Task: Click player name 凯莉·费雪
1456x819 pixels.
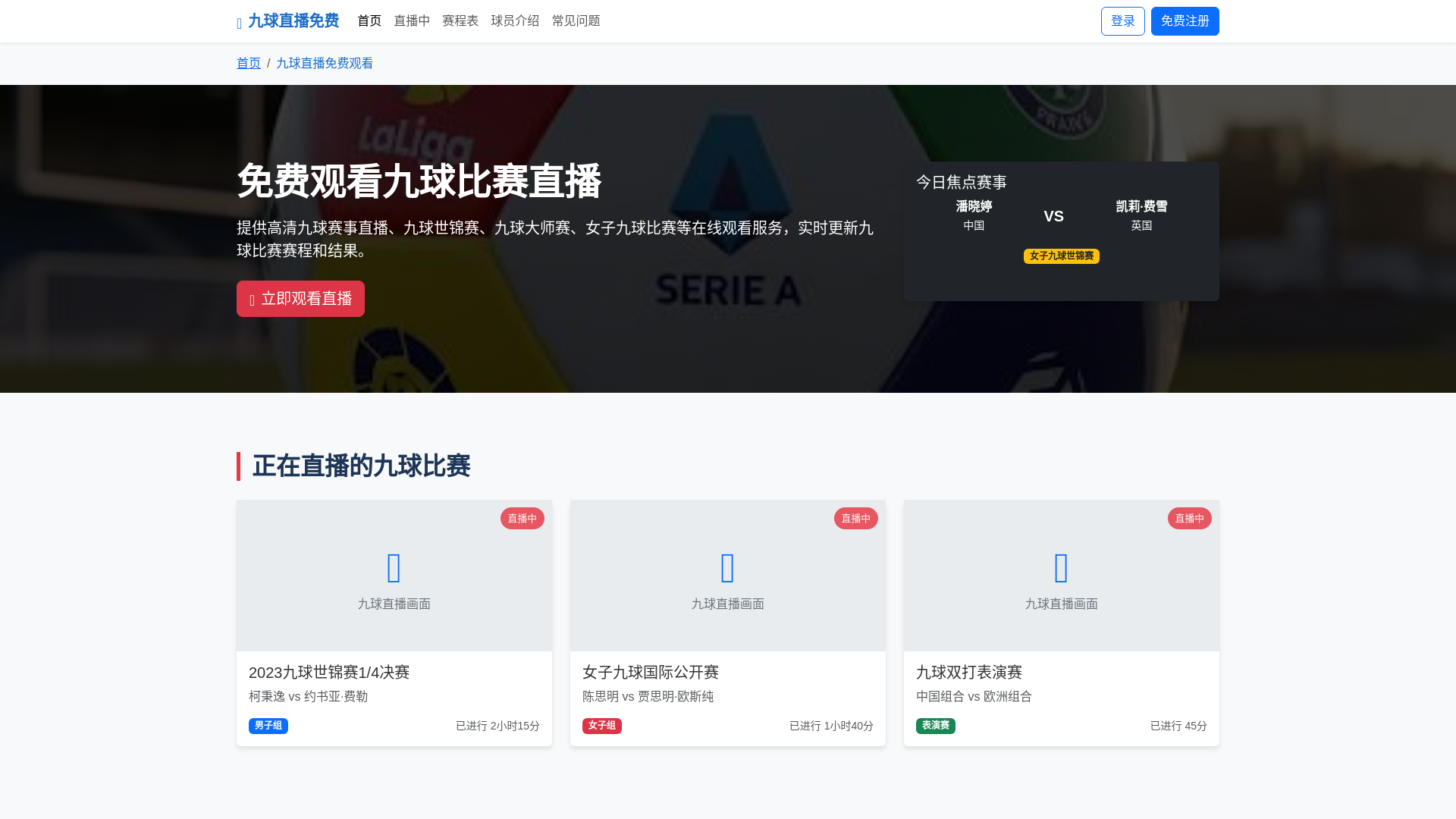Action: click(1141, 207)
